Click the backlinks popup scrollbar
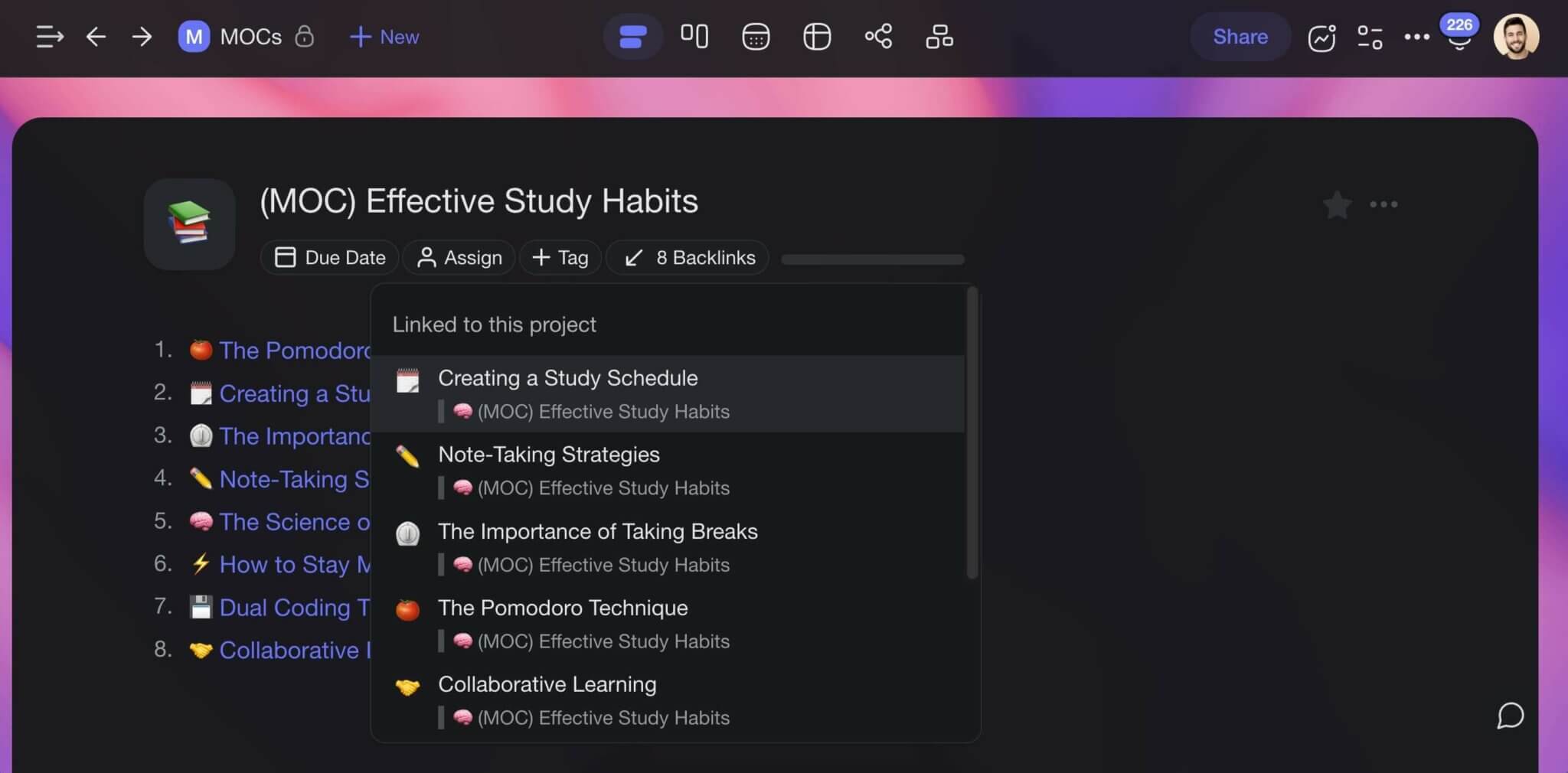This screenshot has height=773, width=1568. tap(972, 432)
